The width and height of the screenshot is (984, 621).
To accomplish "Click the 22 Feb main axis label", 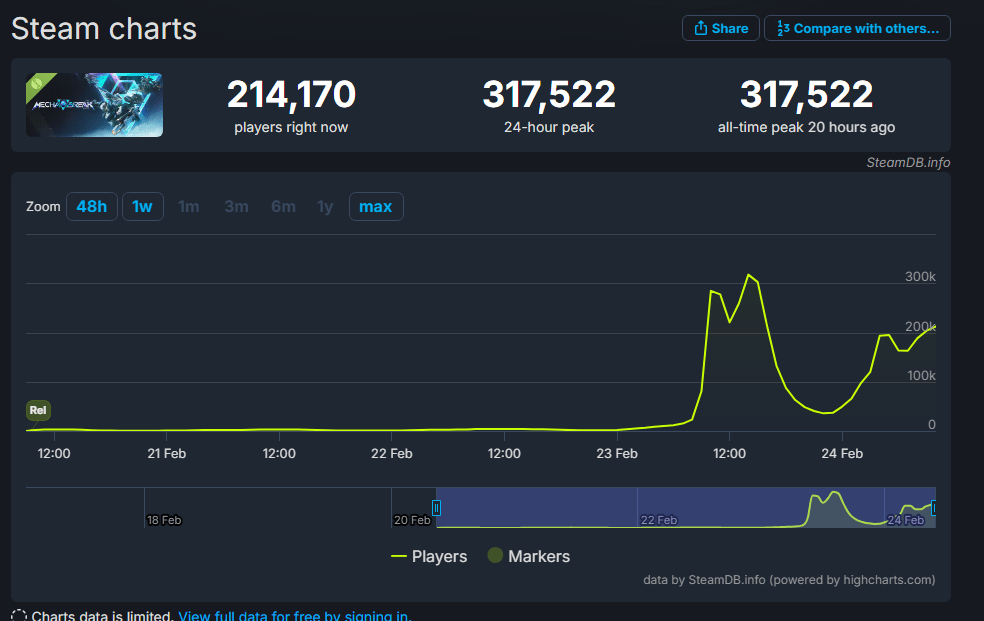I will (392, 454).
